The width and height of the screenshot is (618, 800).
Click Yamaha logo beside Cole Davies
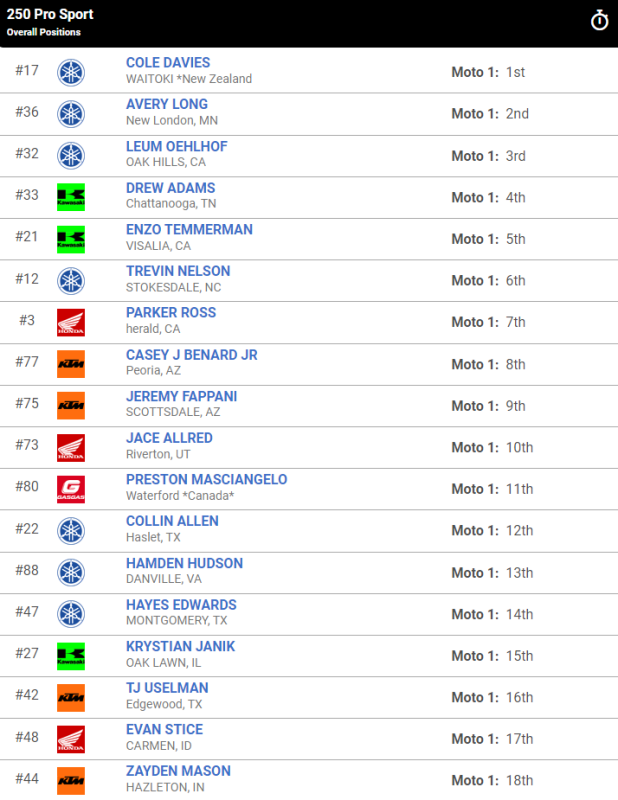tap(71, 72)
